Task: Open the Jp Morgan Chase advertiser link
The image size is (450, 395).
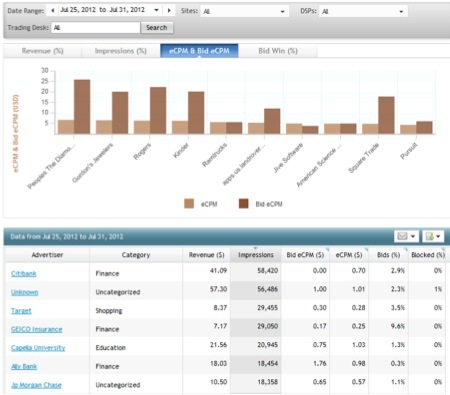Action: coord(36,385)
